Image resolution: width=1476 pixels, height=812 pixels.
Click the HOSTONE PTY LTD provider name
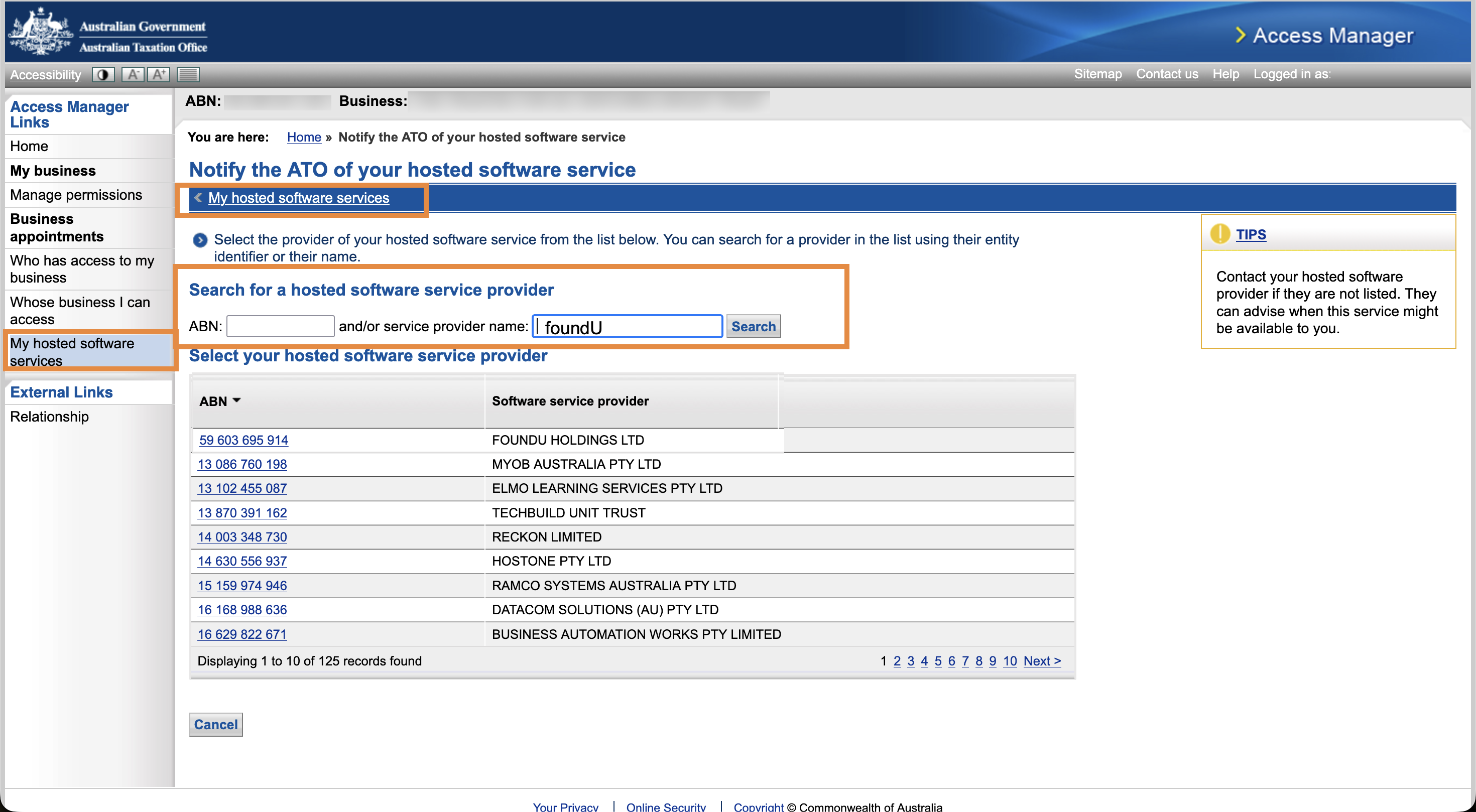tap(551, 561)
